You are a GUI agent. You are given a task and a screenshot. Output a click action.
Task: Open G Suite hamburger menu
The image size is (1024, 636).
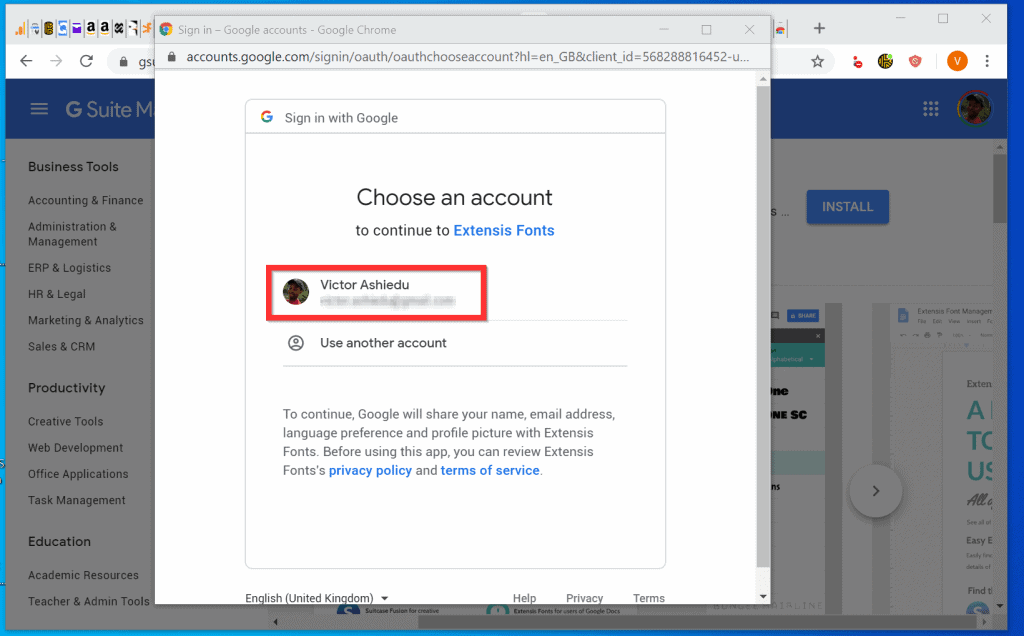click(x=39, y=109)
